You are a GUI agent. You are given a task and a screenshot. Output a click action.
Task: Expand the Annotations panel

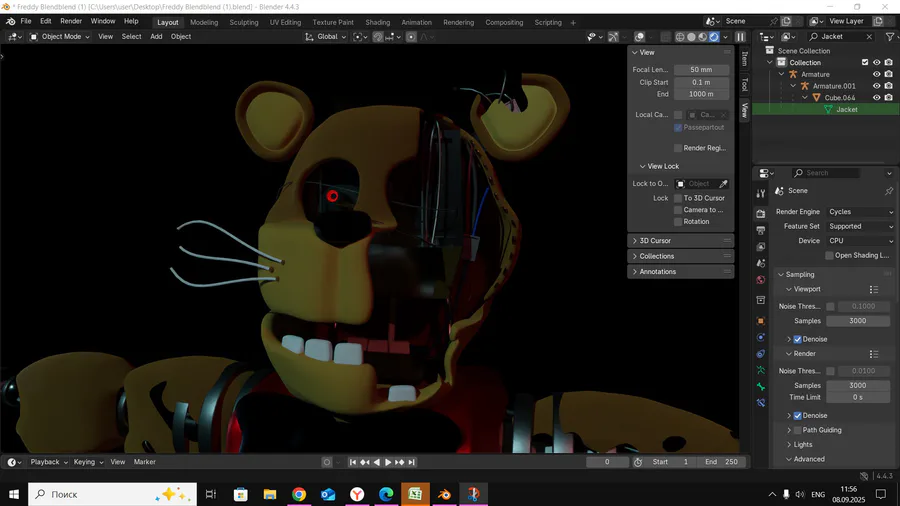click(x=680, y=272)
